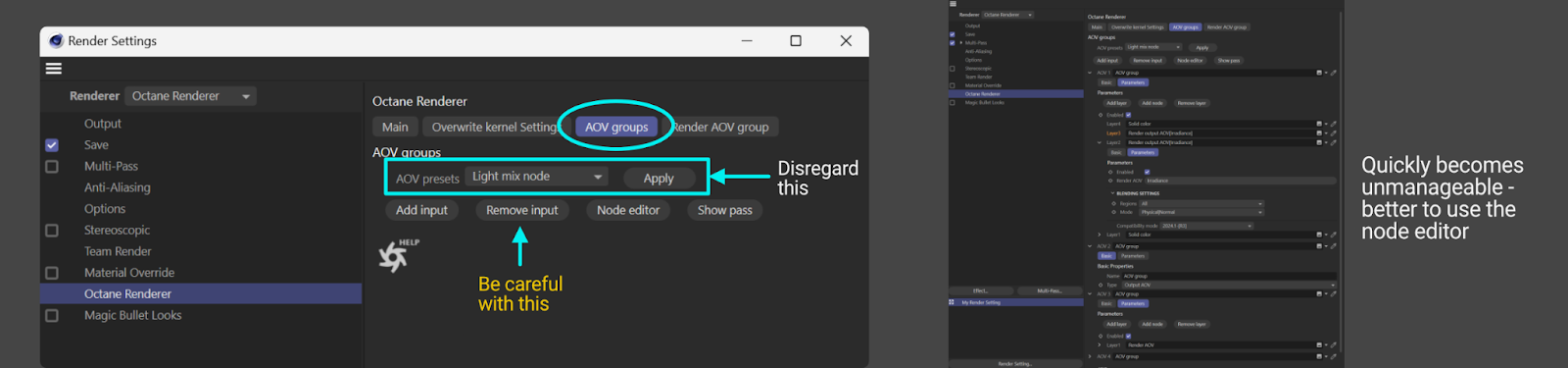Toggle Enabled checkbox under AOV 1 Parameters, right panel
The image size is (1568, 368).
[x=1129, y=115]
